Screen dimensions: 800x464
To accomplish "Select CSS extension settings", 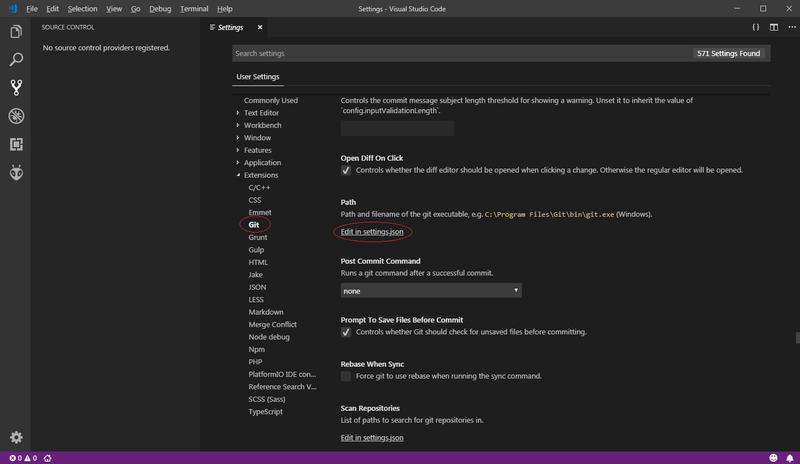I will pyautogui.click(x=255, y=200).
